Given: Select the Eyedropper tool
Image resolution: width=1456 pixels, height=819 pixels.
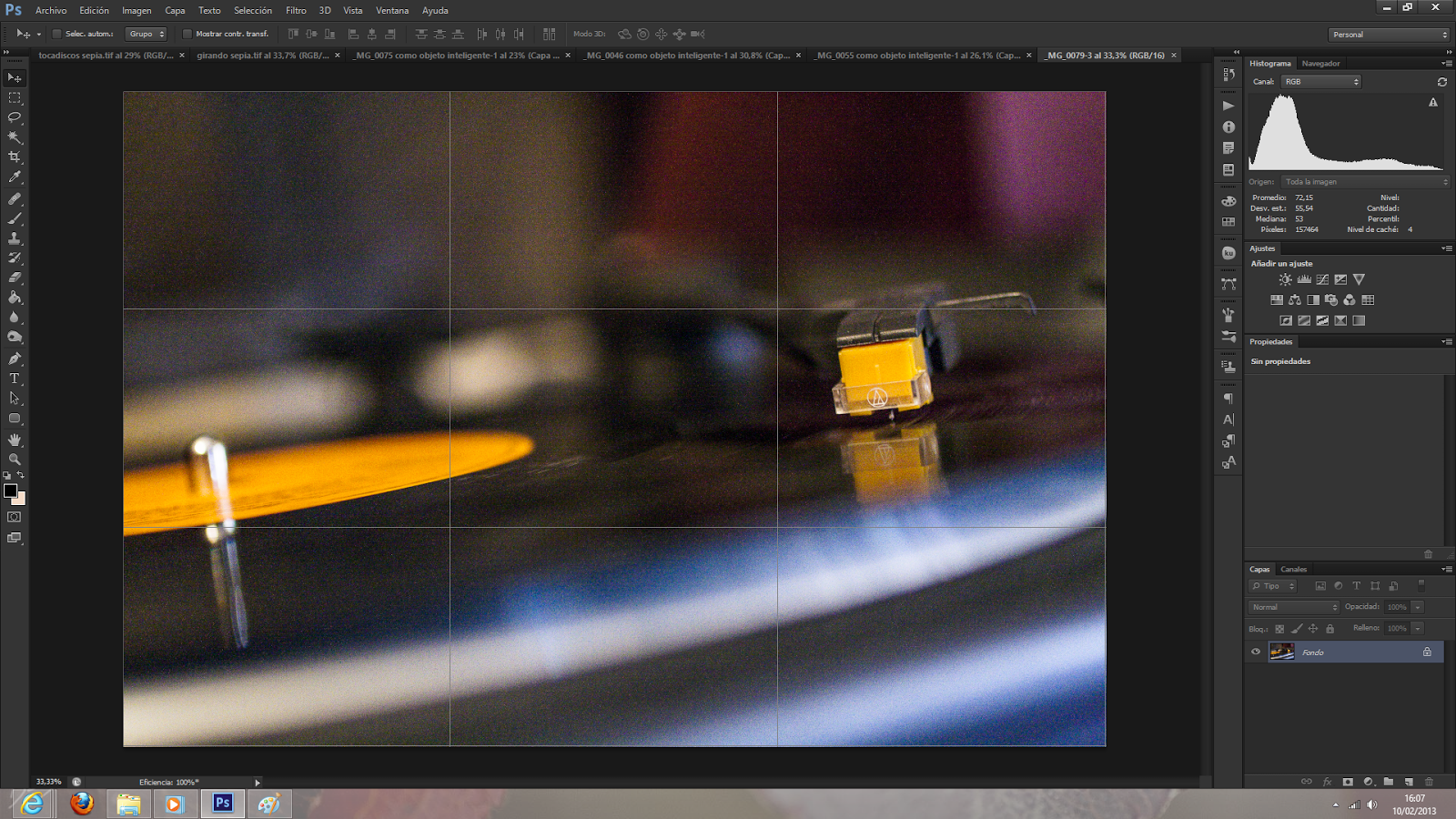Looking at the screenshot, I should [15, 177].
